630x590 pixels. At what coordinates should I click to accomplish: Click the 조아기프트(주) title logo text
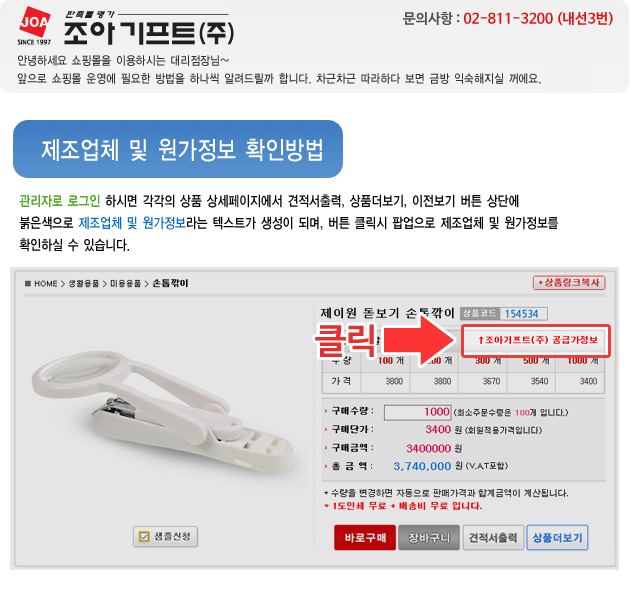tap(149, 33)
